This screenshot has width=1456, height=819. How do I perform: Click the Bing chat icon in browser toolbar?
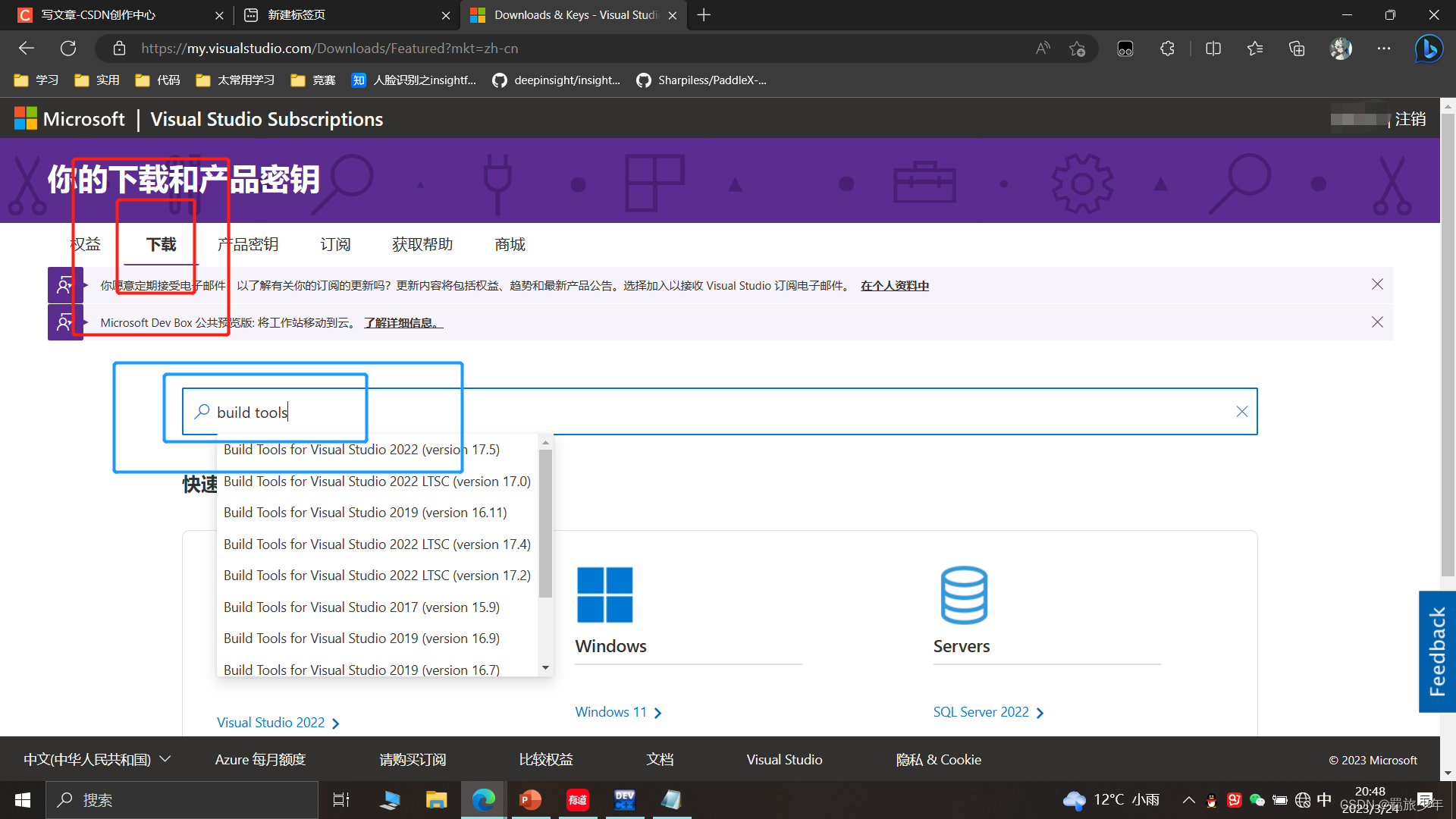point(1429,49)
